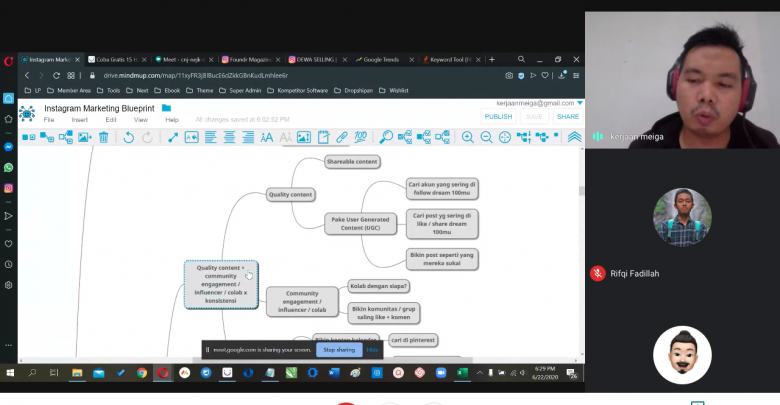Image resolution: width=780 pixels, height=405 pixels.
Task: Insert parent node toolbar icon
Action: 66,137
